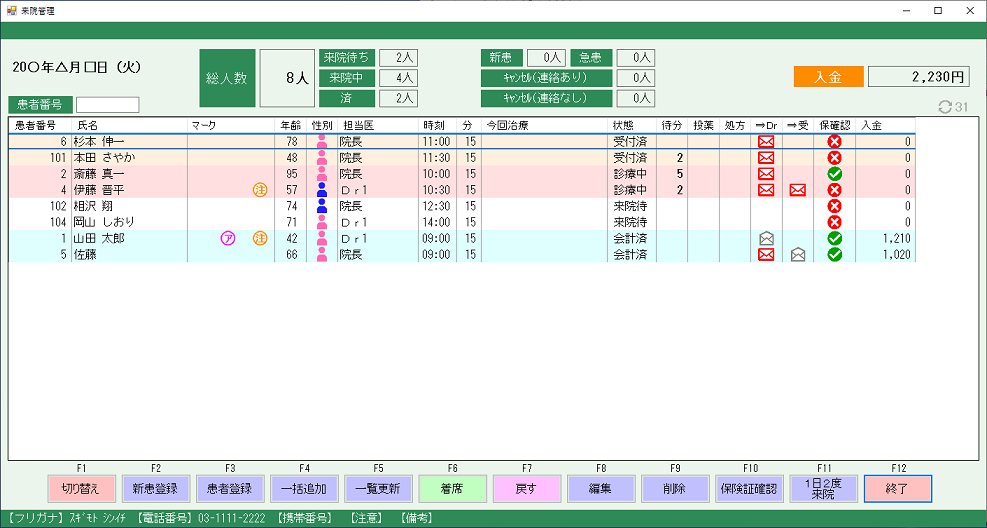Click the refresh icon beside the 31 counter
The height and width of the screenshot is (528, 987).
coord(944,107)
